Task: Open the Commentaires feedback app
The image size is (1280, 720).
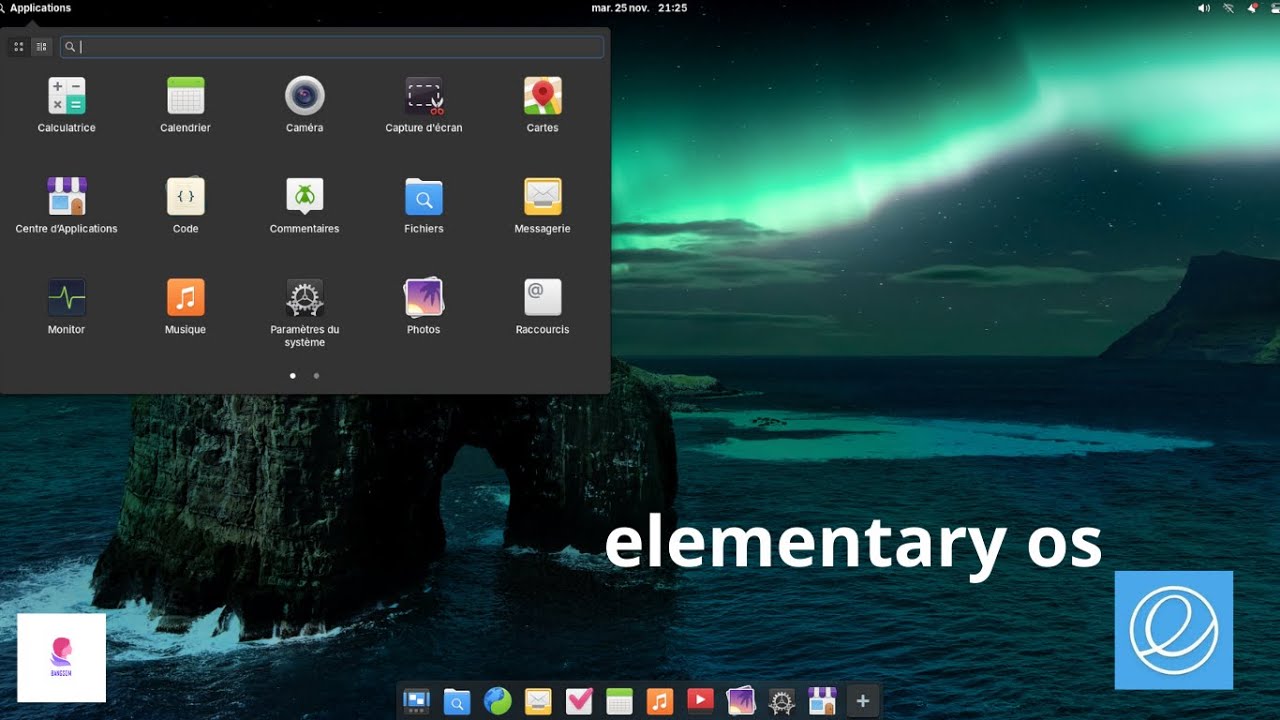Action: click(304, 205)
